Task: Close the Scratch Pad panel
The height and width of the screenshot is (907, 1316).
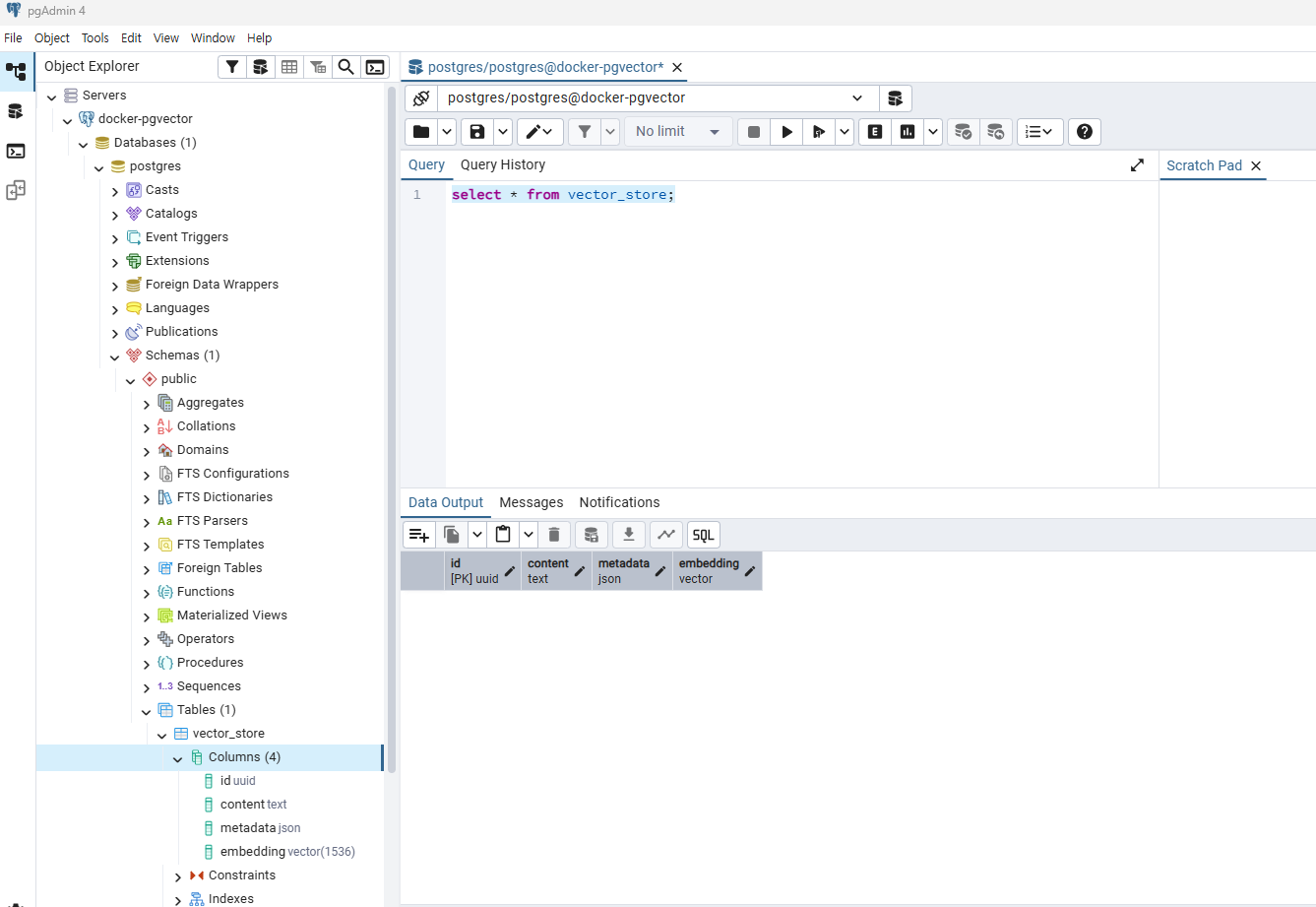Action: coord(1256,165)
